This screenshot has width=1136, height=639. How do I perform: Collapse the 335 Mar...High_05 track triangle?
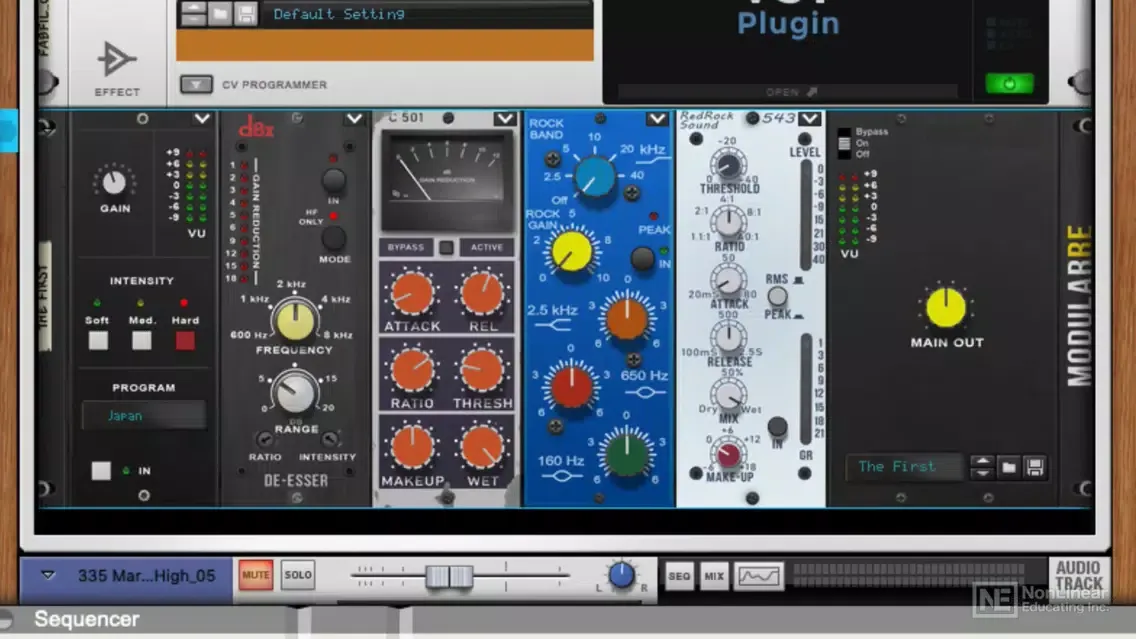pyautogui.click(x=48, y=575)
